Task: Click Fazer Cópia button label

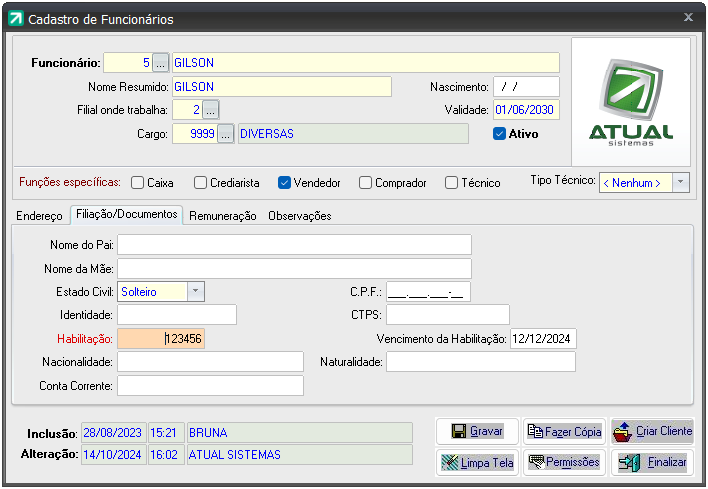Action: pos(573,432)
